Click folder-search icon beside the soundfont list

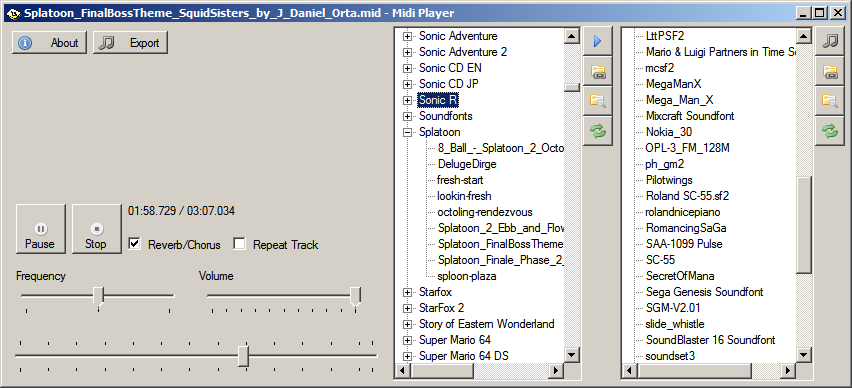click(829, 101)
